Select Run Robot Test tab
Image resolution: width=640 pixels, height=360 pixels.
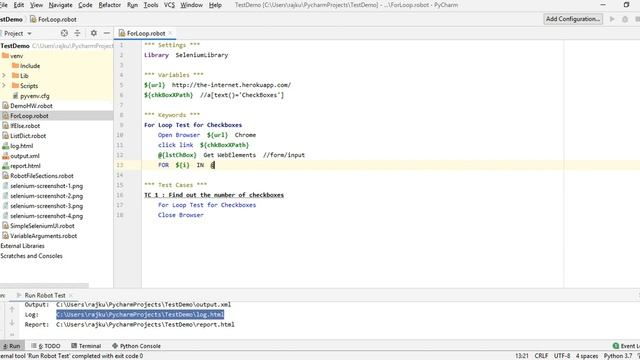[x=45, y=295]
